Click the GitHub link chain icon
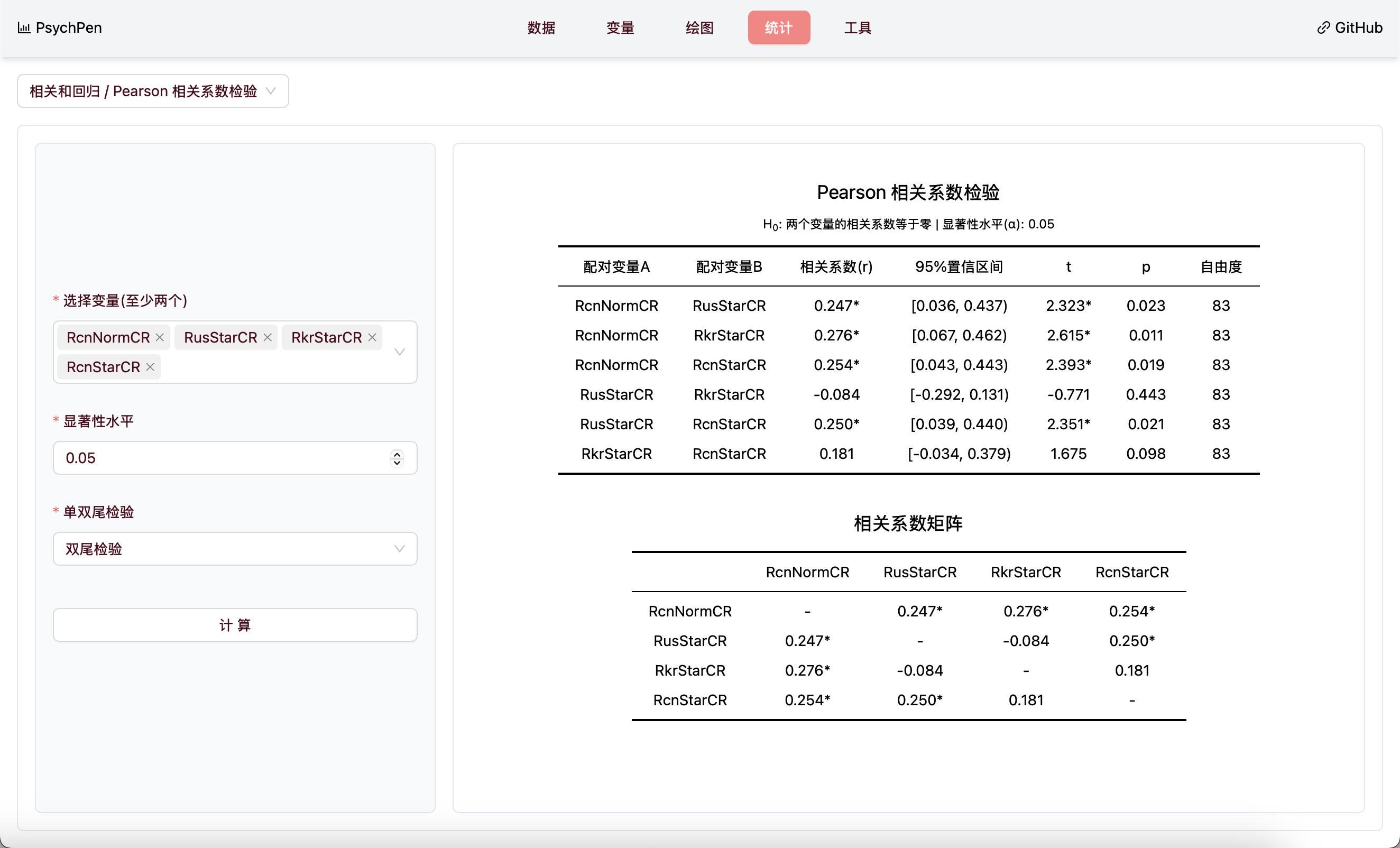This screenshot has width=1400, height=848. [1323, 27]
